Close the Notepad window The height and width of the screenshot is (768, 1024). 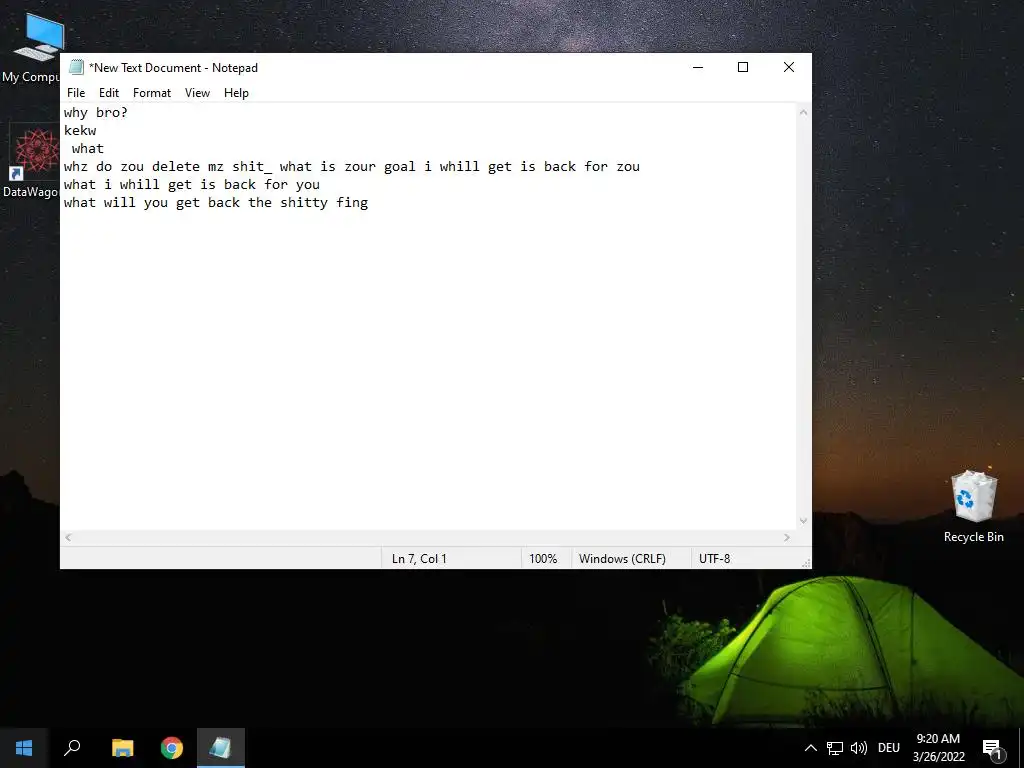tap(789, 67)
